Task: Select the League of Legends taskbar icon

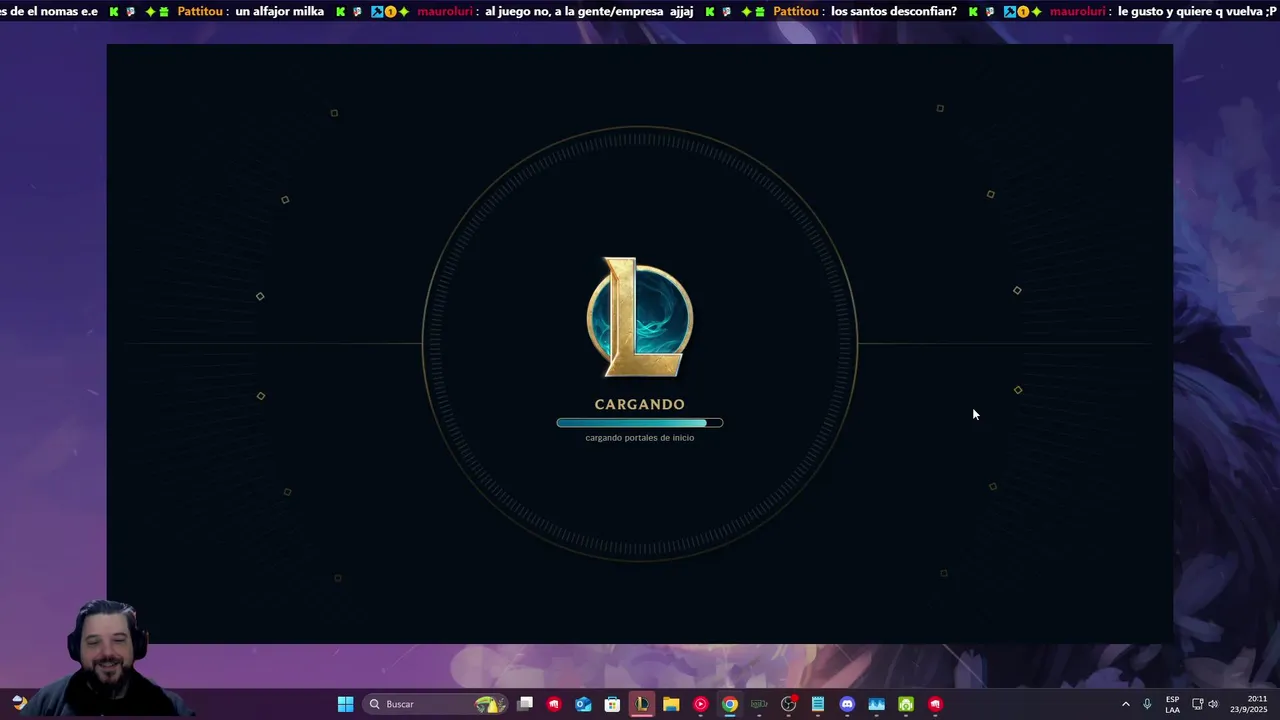Action: (641, 704)
